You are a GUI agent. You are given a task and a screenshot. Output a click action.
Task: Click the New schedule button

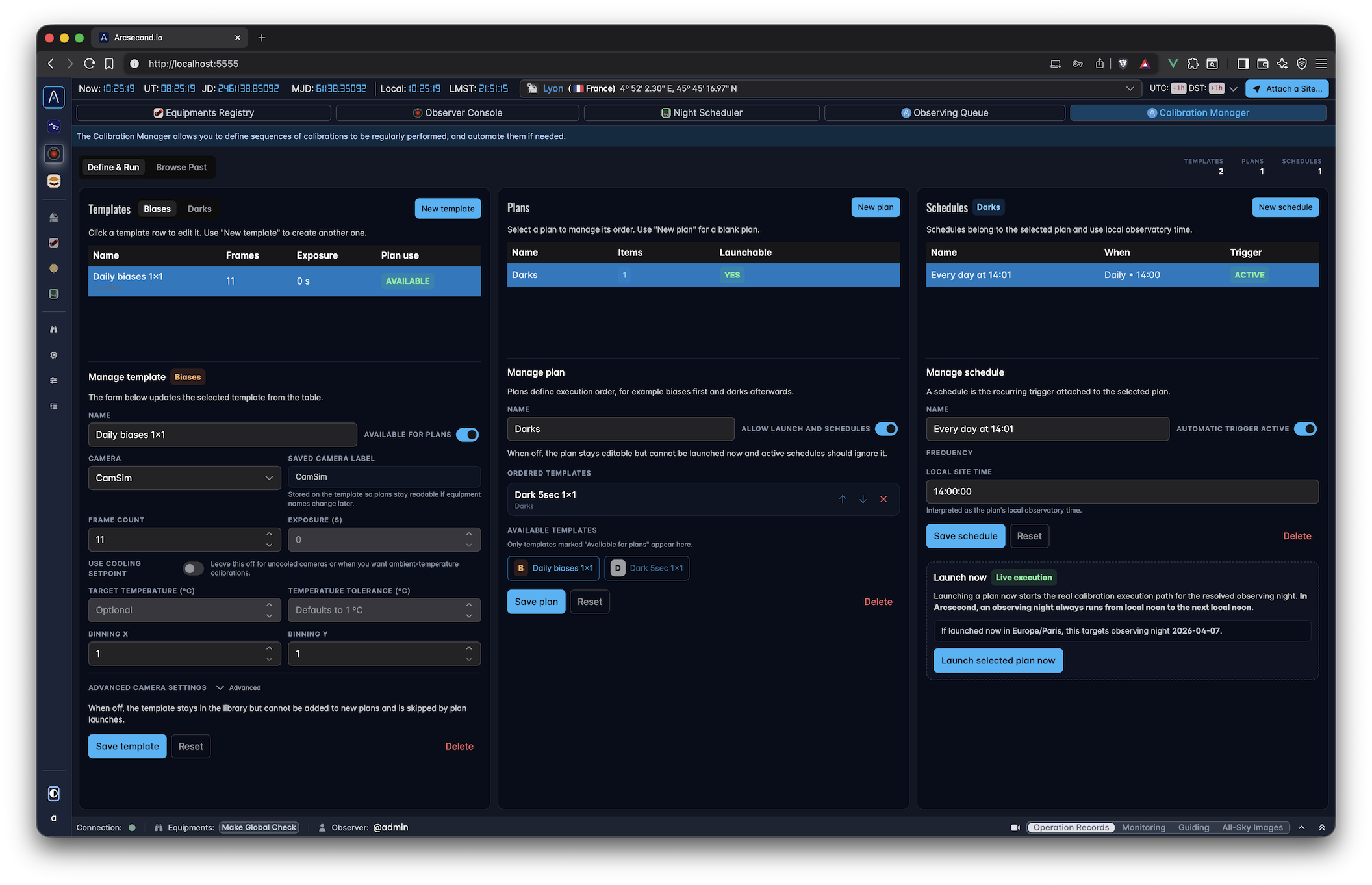pyautogui.click(x=1285, y=207)
